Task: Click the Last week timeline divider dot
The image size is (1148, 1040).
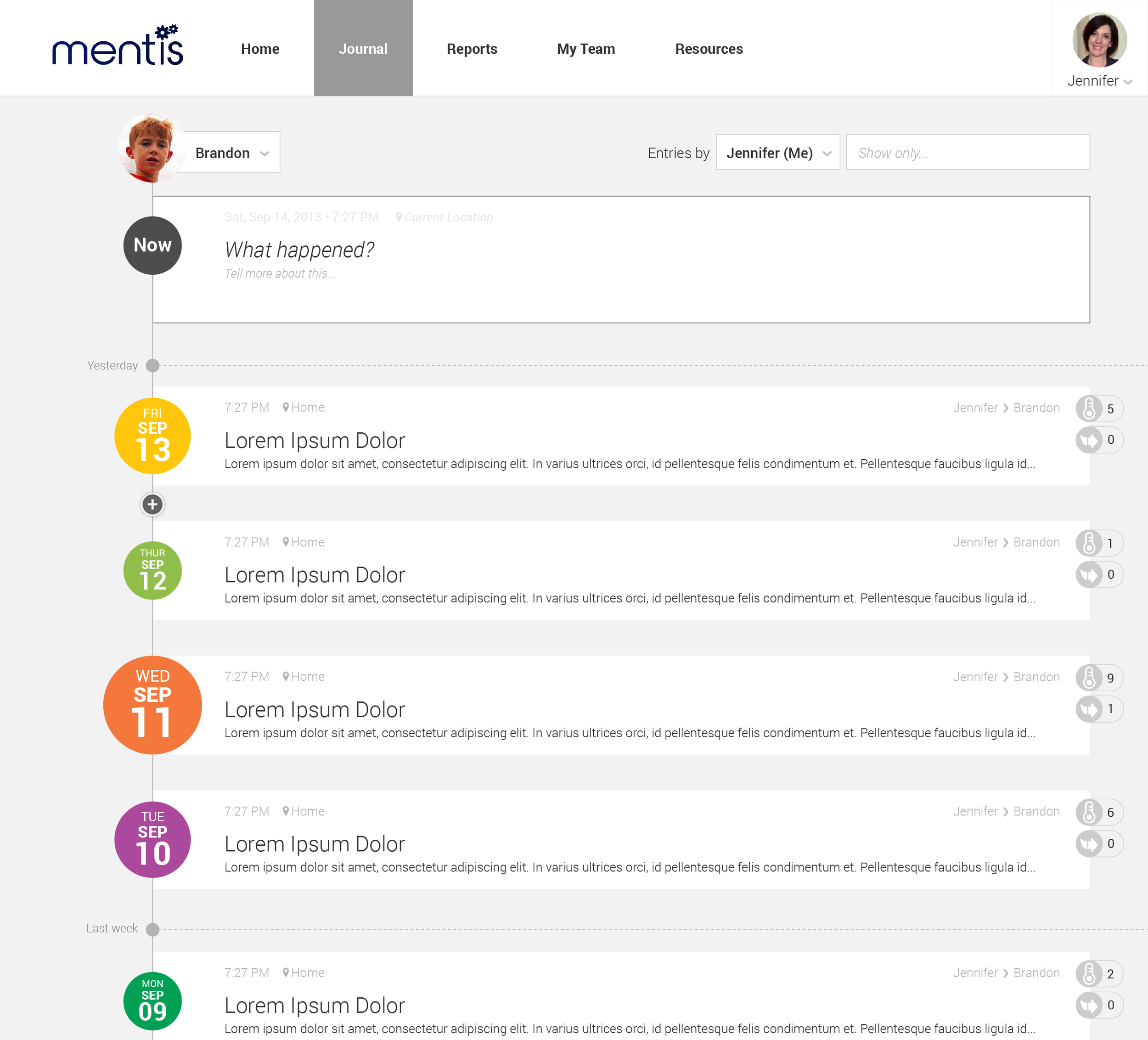Action: [x=152, y=929]
